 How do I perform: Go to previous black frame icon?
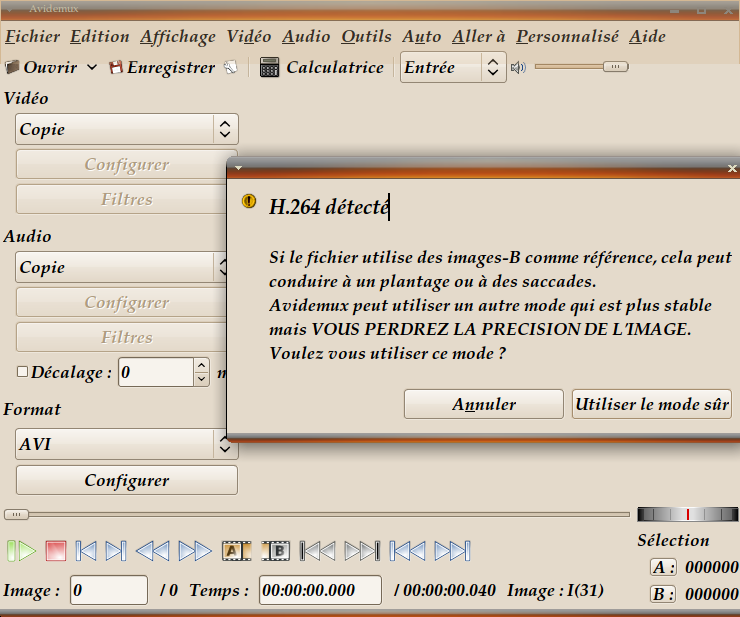[318, 551]
